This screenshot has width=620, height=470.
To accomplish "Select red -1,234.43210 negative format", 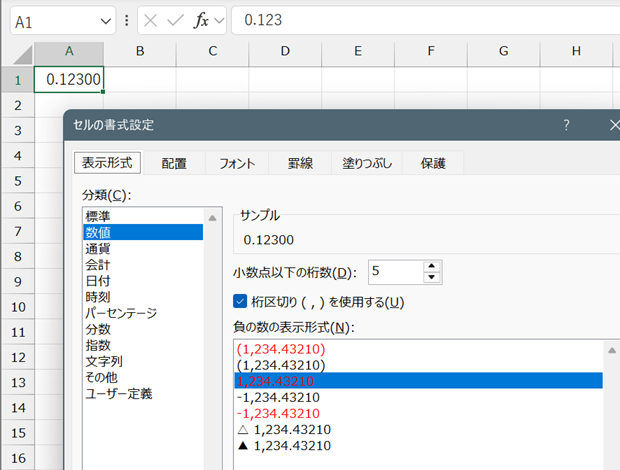I will (418, 413).
